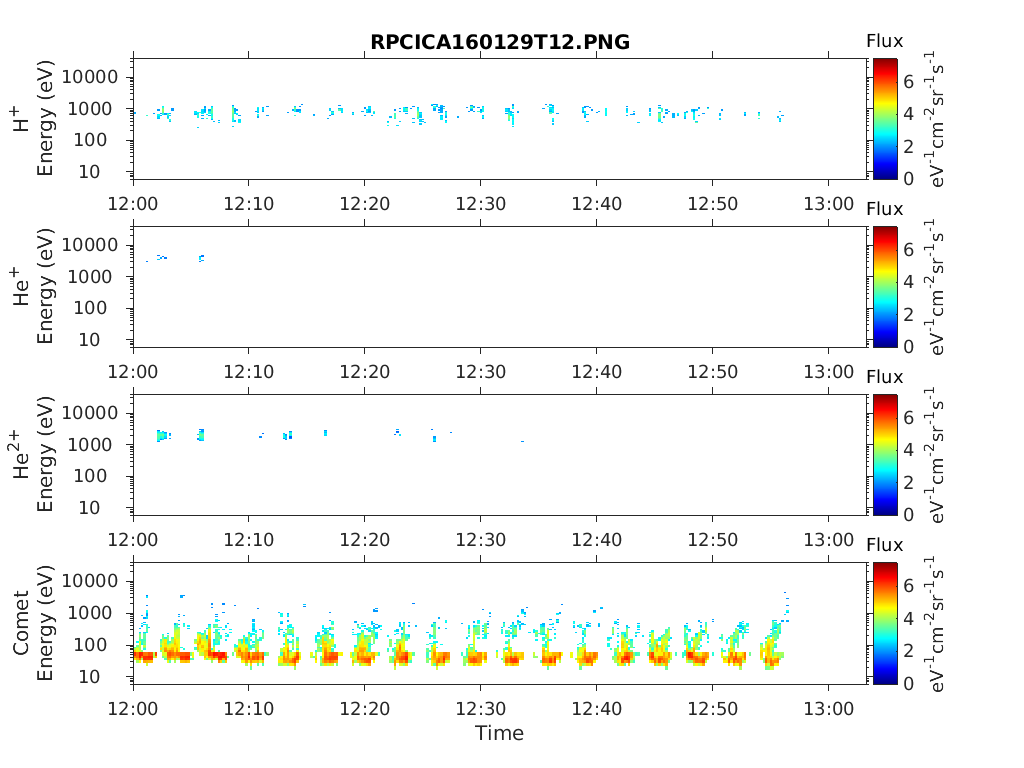
Task: Click the He2+ panel flux colorbar
Action: [885, 455]
